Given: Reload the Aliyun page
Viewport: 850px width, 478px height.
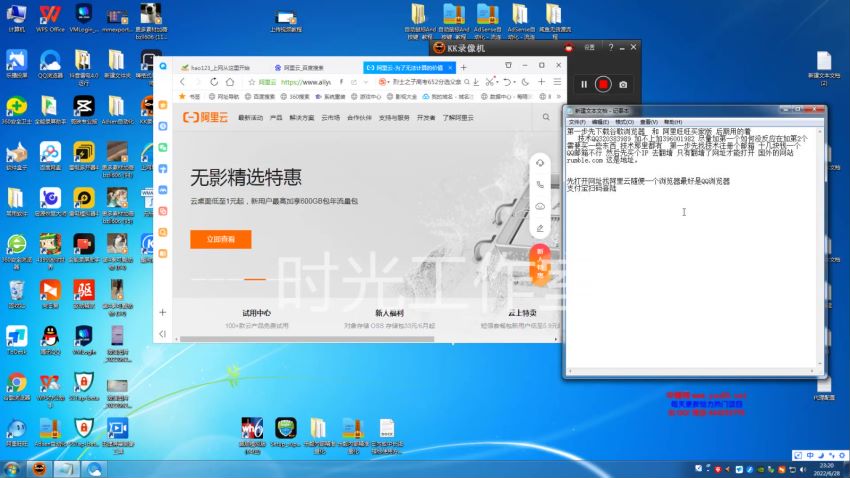Looking at the screenshot, I should [x=214, y=82].
